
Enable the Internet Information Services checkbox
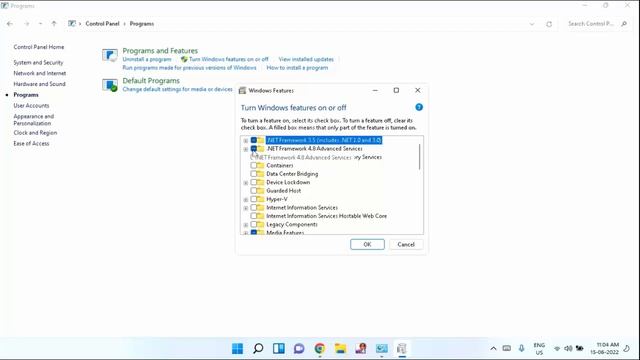tap(254, 207)
